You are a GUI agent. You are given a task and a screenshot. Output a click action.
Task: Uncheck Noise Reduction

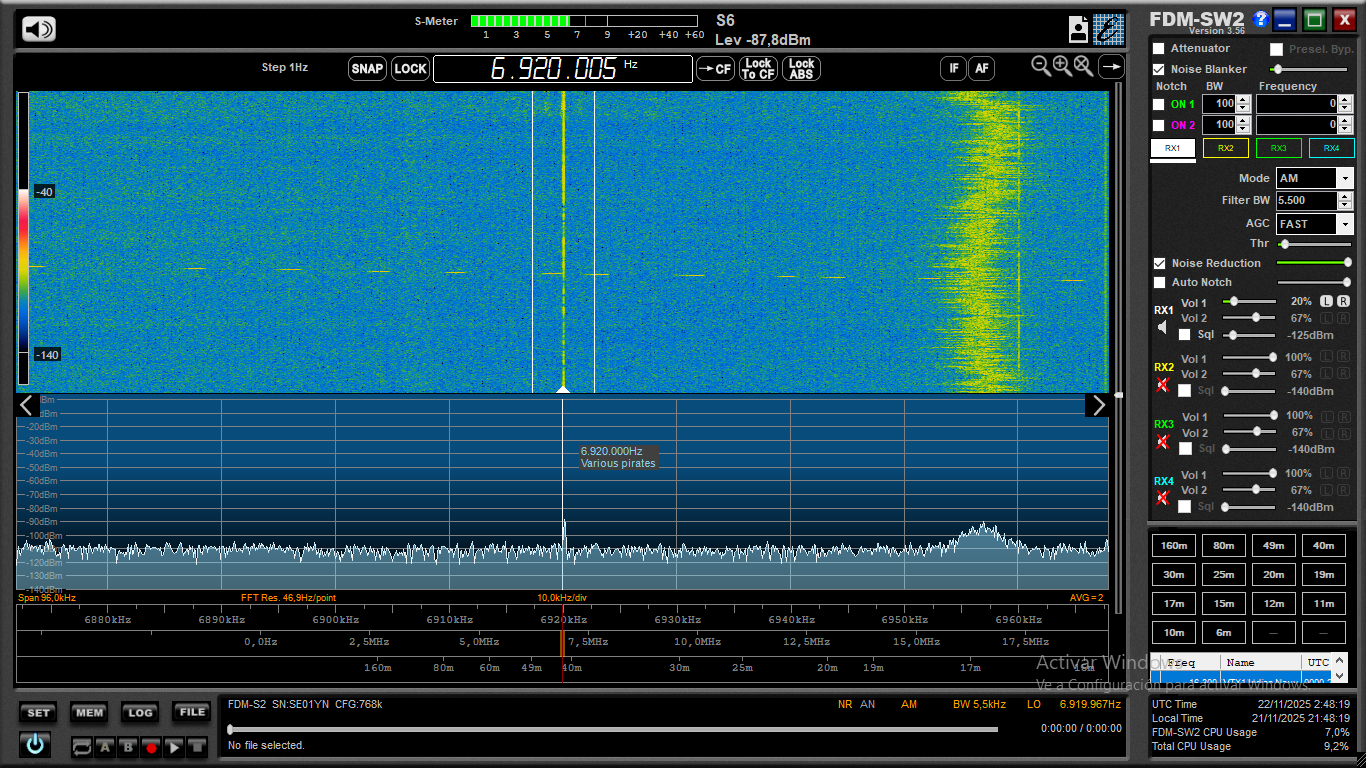coord(1159,263)
